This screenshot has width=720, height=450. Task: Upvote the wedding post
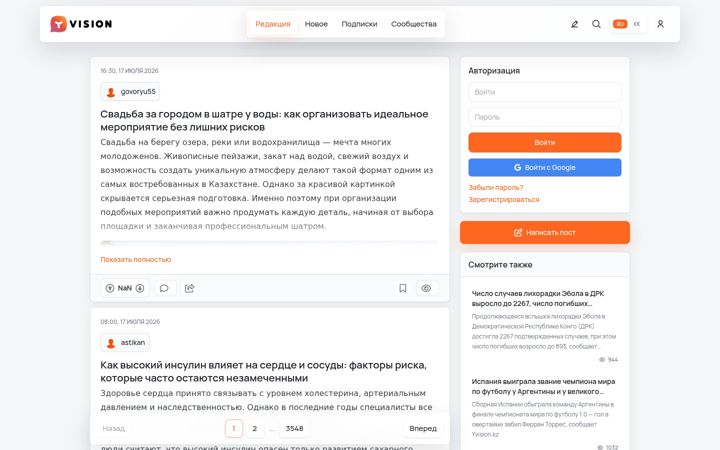tap(110, 288)
